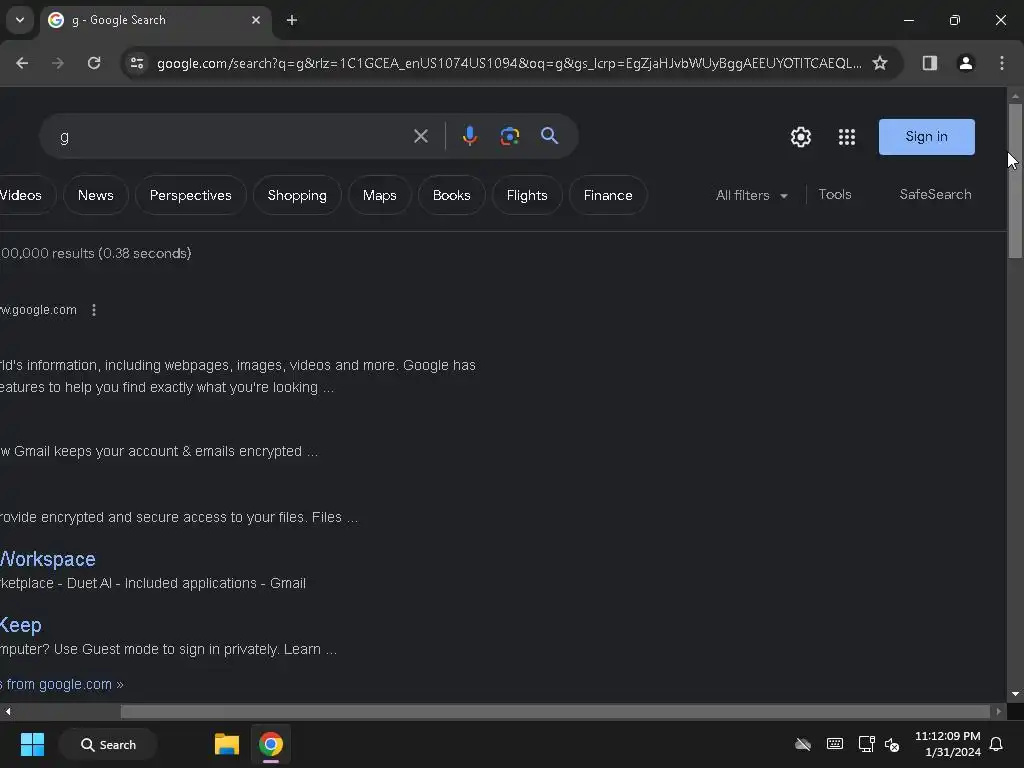Click the address bar URL
Viewport: 1024px width, 768px height.
[x=509, y=63]
